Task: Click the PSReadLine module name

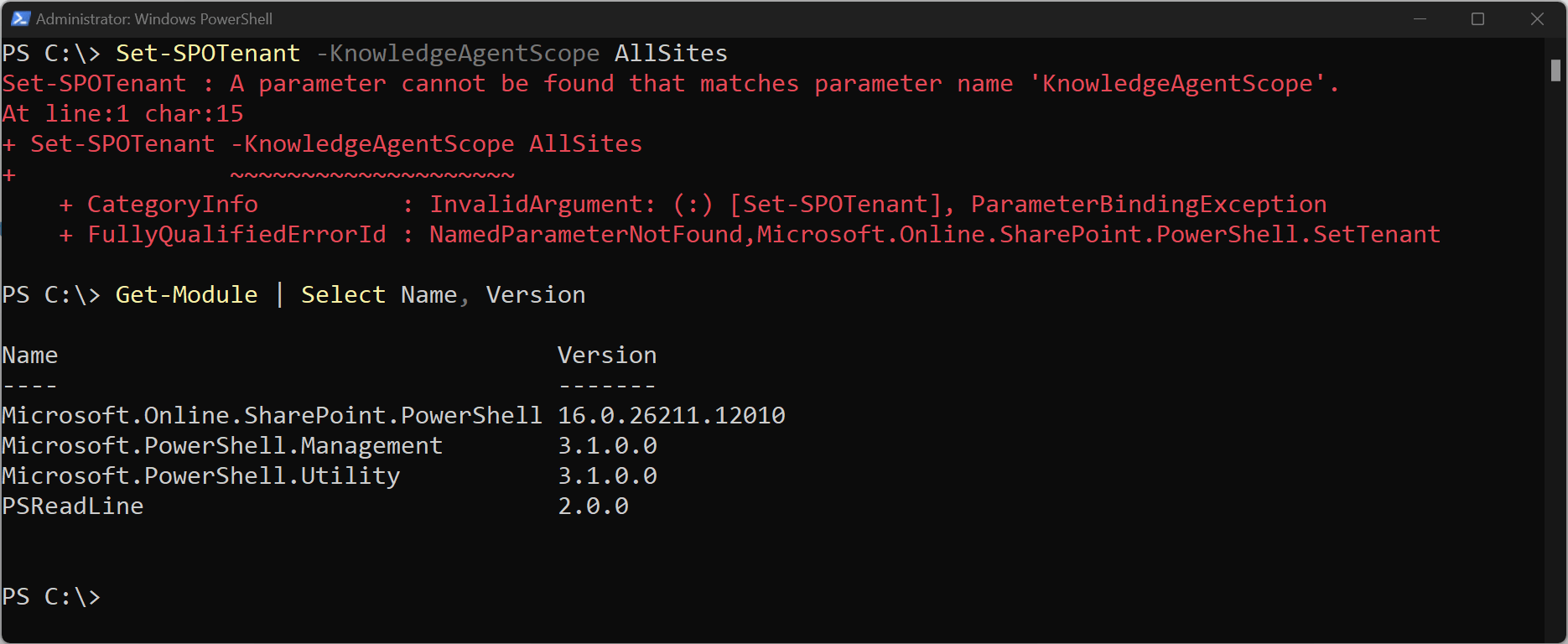Action: click(73, 506)
